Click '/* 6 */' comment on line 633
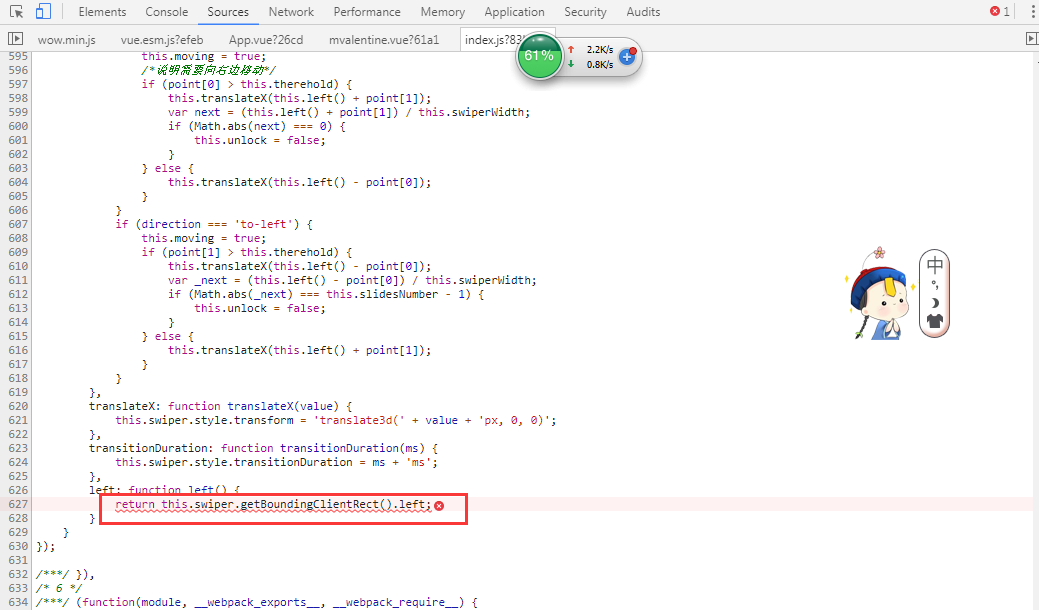 click(x=58, y=588)
